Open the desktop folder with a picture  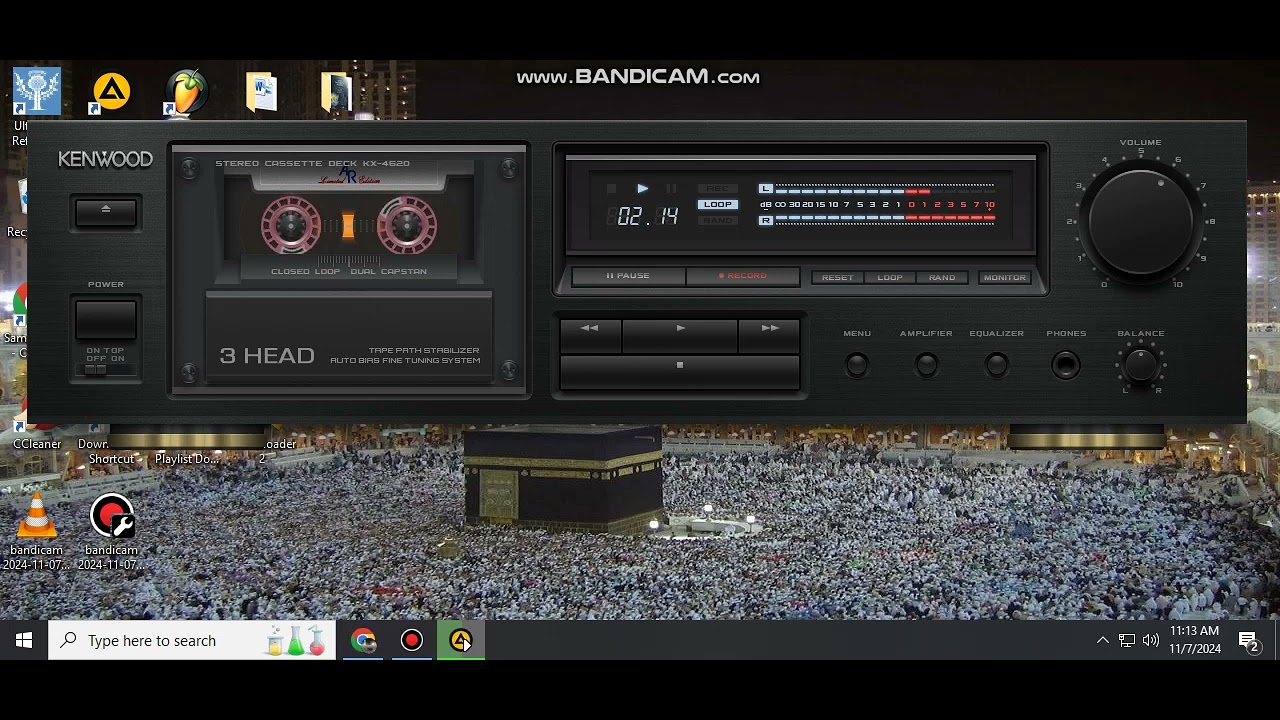point(337,92)
